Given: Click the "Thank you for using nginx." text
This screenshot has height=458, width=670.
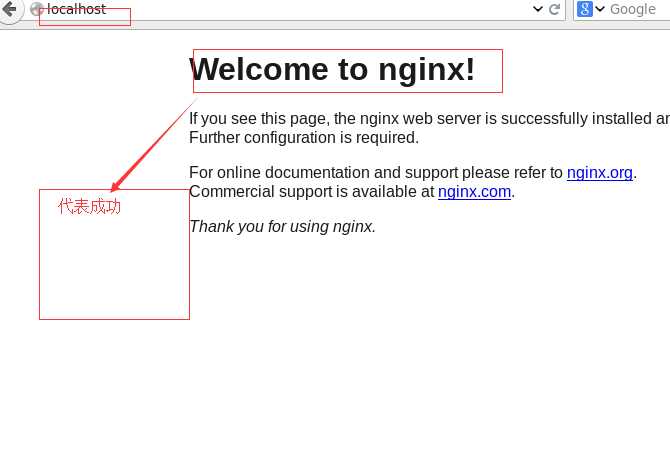Looking at the screenshot, I should pyautogui.click(x=282, y=226).
